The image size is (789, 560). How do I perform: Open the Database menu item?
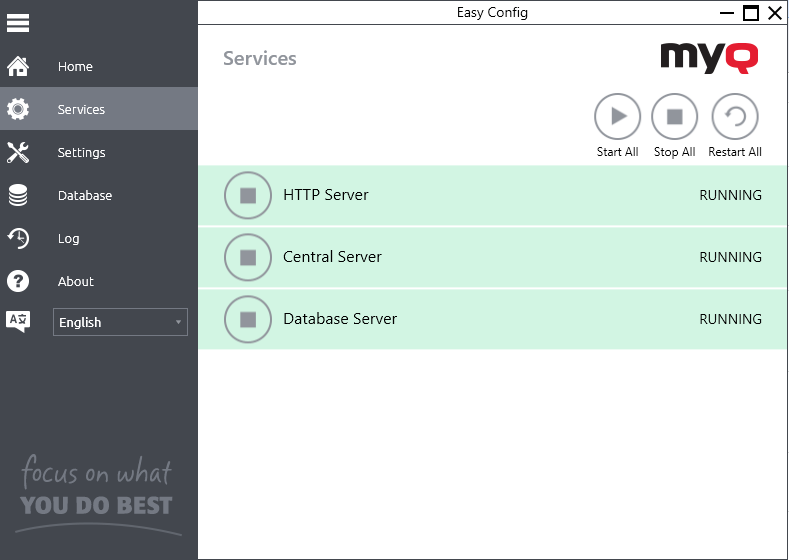point(85,196)
